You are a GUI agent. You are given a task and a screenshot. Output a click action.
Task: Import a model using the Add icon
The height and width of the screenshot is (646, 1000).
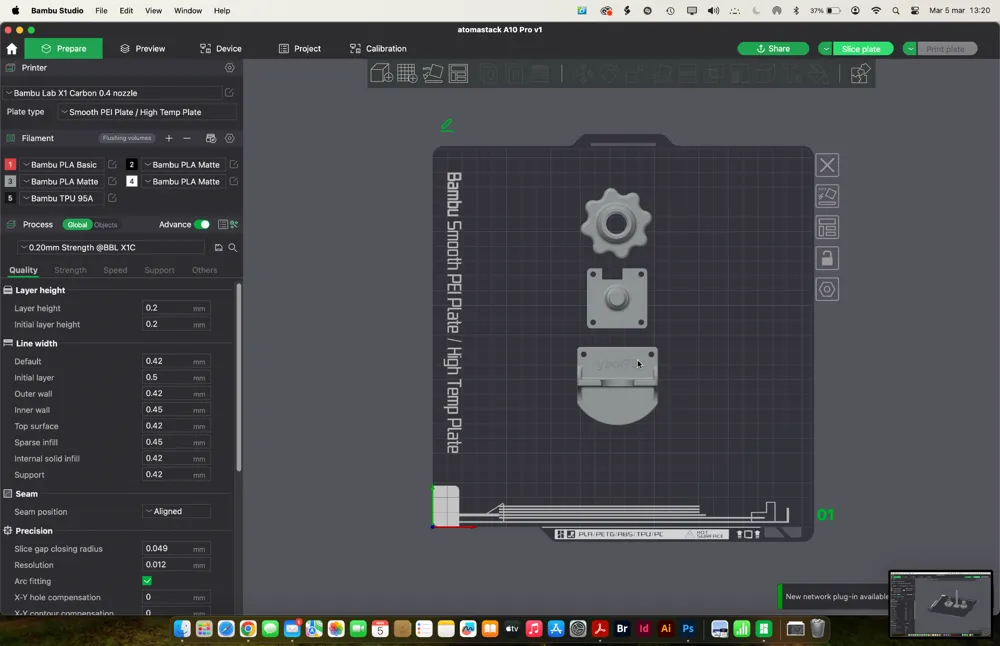381,73
